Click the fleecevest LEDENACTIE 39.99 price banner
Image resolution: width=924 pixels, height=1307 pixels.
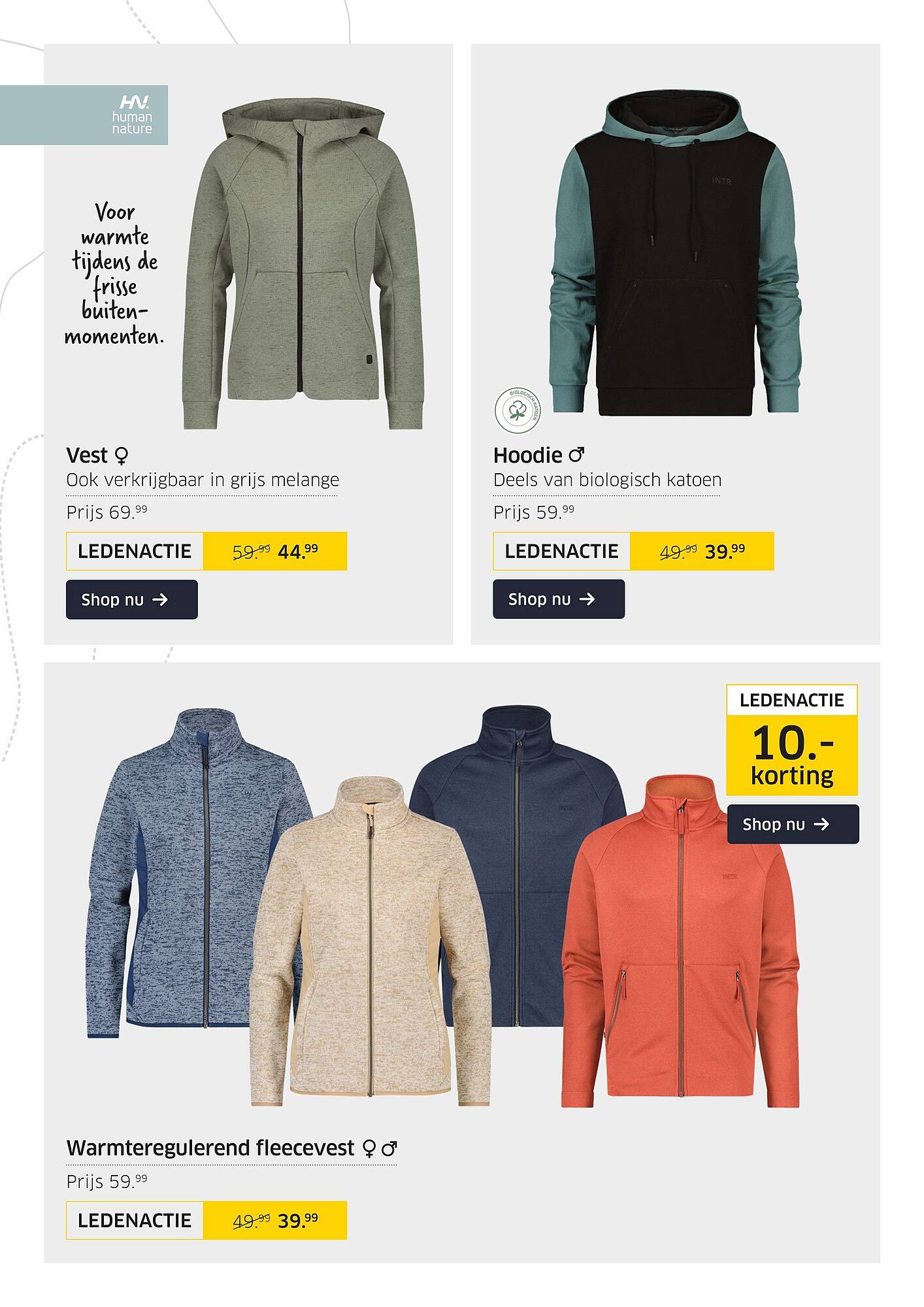pos(206,1220)
